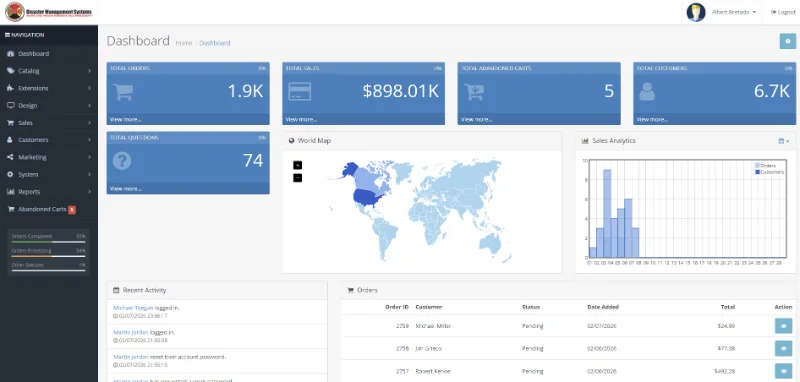View order 2757 with eye button
This screenshot has width=800, height=382.
(x=783, y=371)
